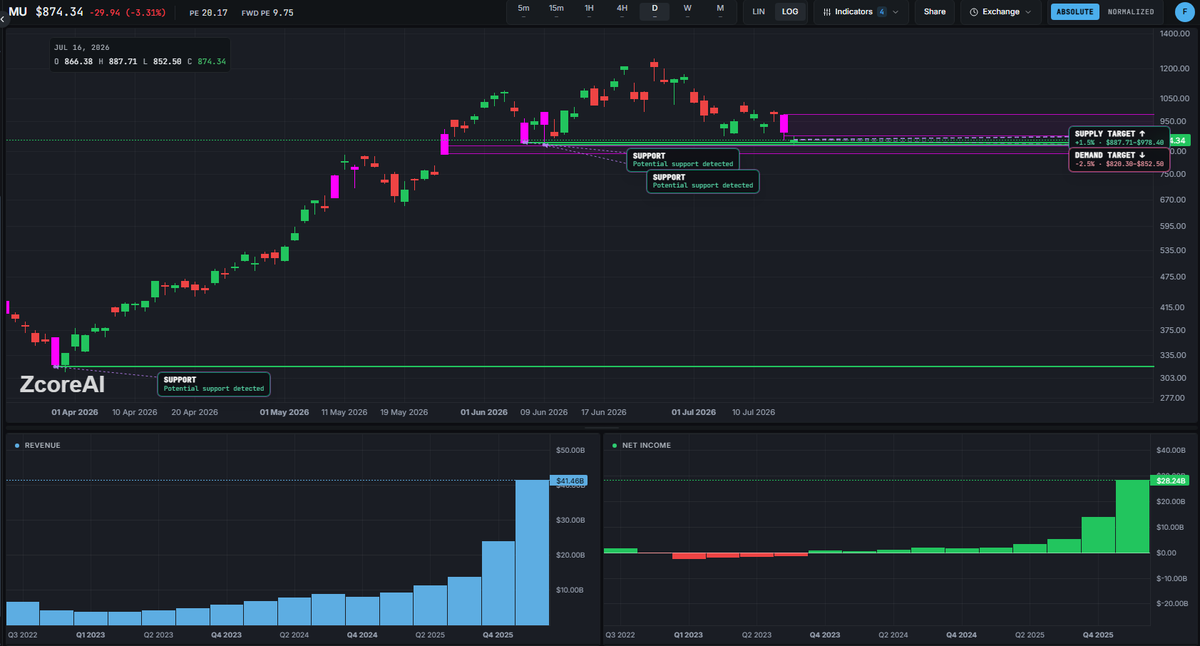This screenshot has height=646, width=1200.
Task: Click the 01 Jul 2026 date label
Action: pos(694,412)
